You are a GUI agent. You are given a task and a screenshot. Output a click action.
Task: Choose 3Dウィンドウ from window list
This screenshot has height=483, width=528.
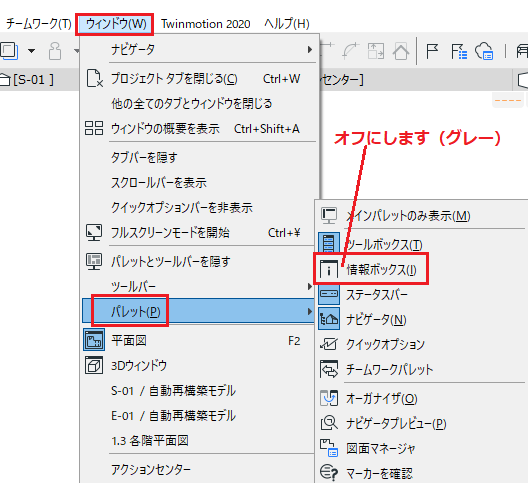(199, 365)
